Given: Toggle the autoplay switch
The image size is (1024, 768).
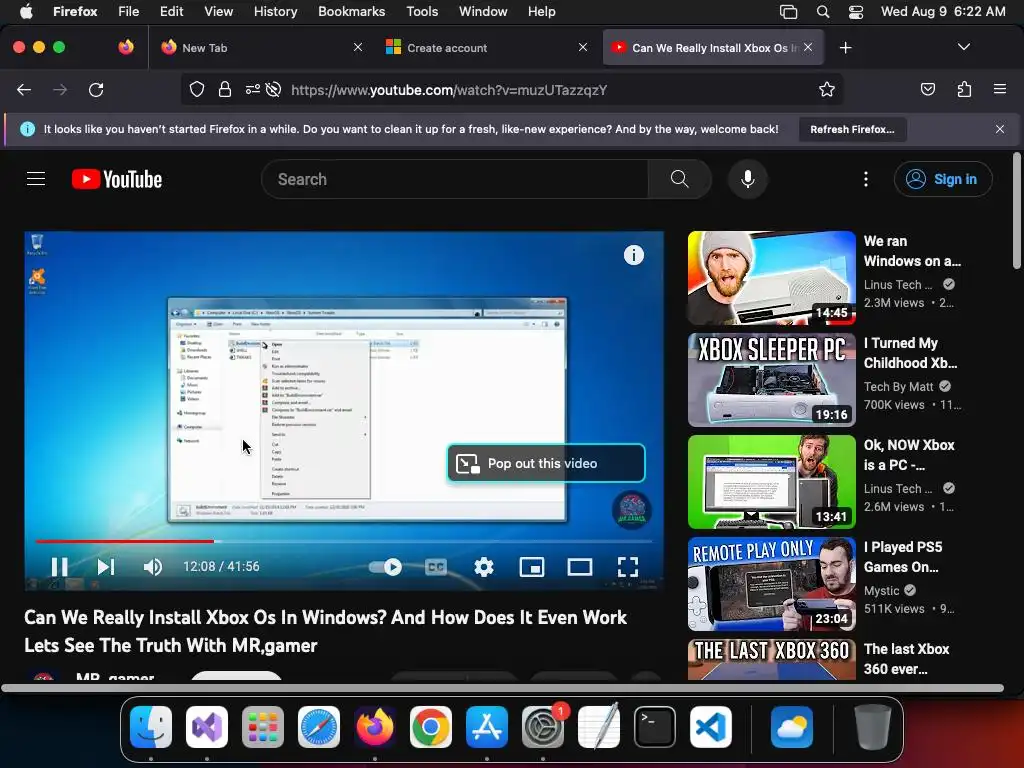Looking at the screenshot, I should pyautogui.click(x=385, y=567).
